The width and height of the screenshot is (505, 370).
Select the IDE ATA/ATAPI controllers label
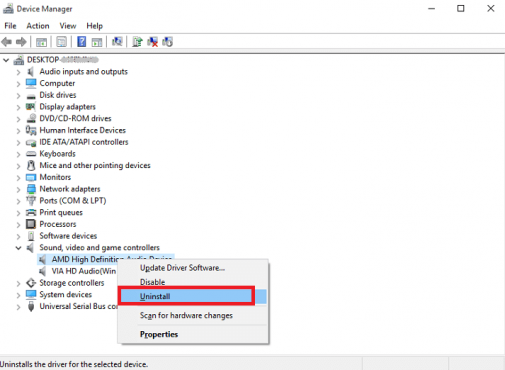coord(84,142)
